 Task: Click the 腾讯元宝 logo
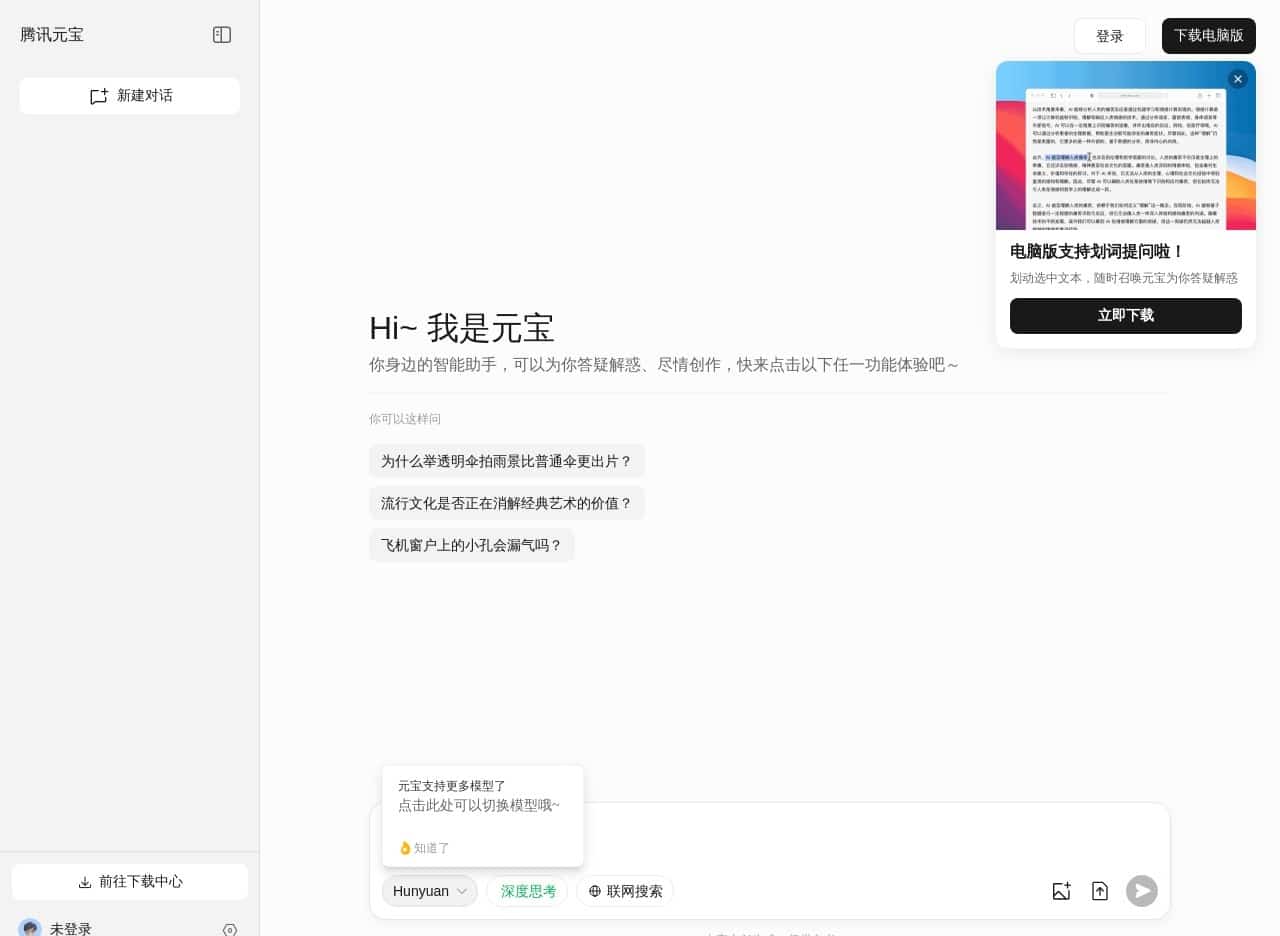point(52,34)
